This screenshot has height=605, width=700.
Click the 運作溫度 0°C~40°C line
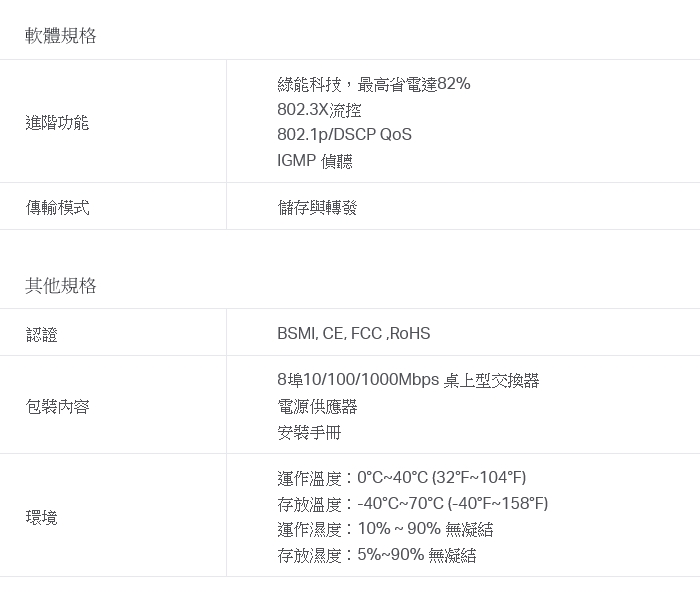401,478
